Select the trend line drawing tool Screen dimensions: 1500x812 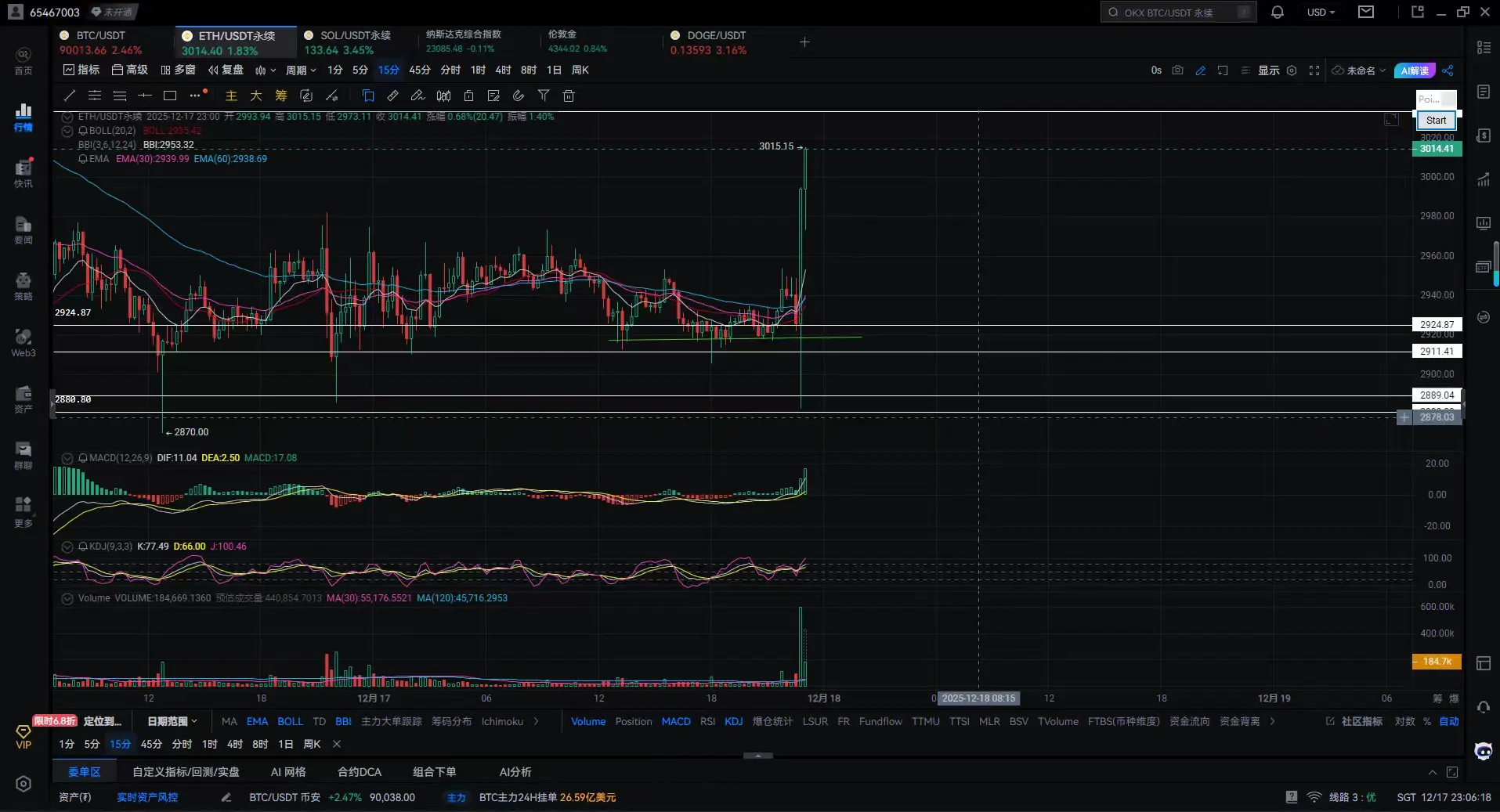tap(70, 96)
